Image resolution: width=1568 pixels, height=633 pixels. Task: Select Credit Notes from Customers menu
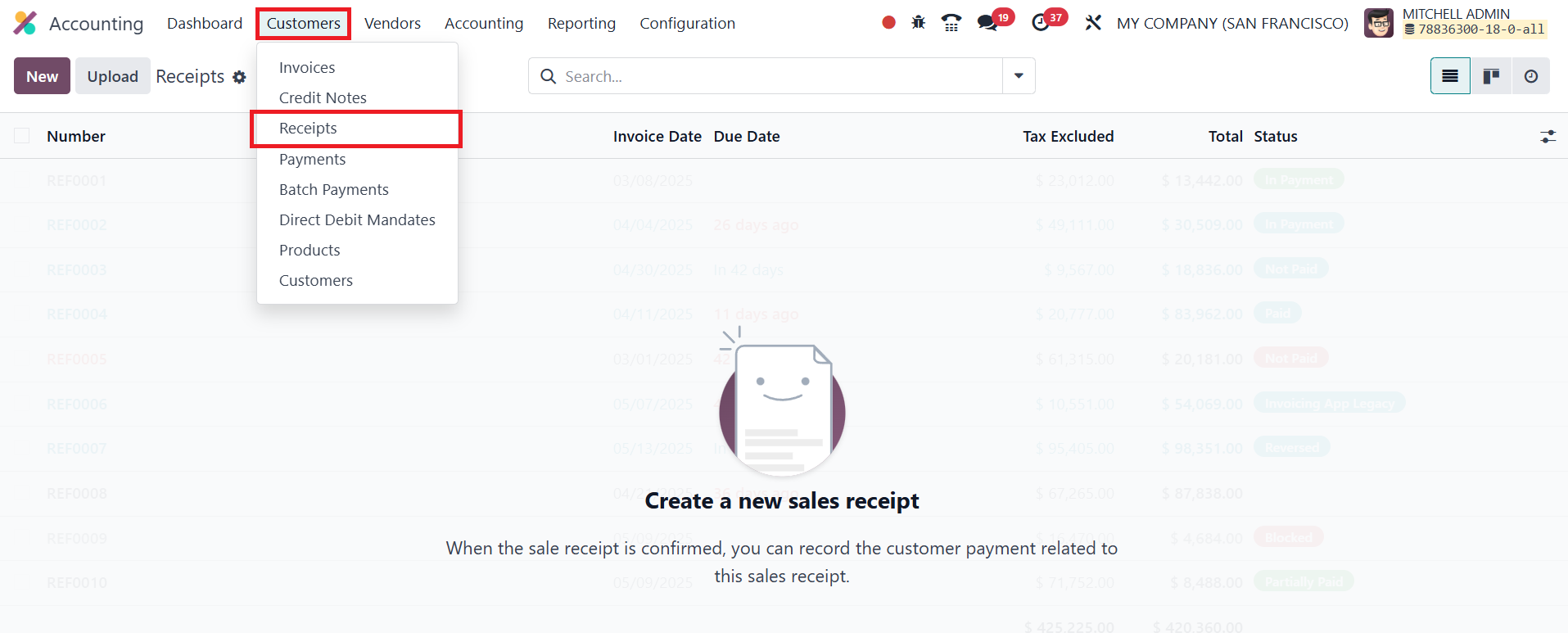coord(323,98)
